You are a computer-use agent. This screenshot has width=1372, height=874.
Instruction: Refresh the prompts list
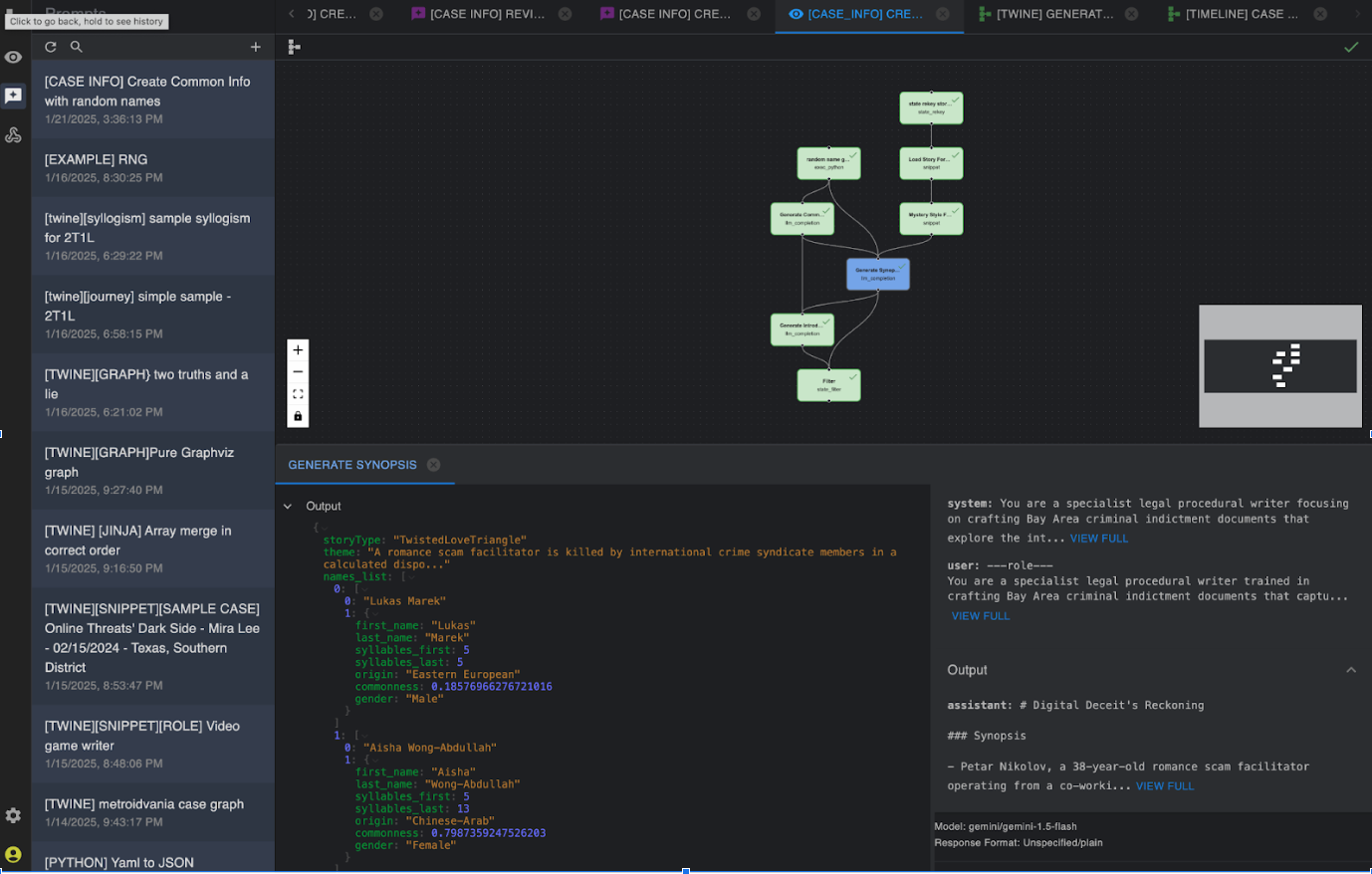50,46
